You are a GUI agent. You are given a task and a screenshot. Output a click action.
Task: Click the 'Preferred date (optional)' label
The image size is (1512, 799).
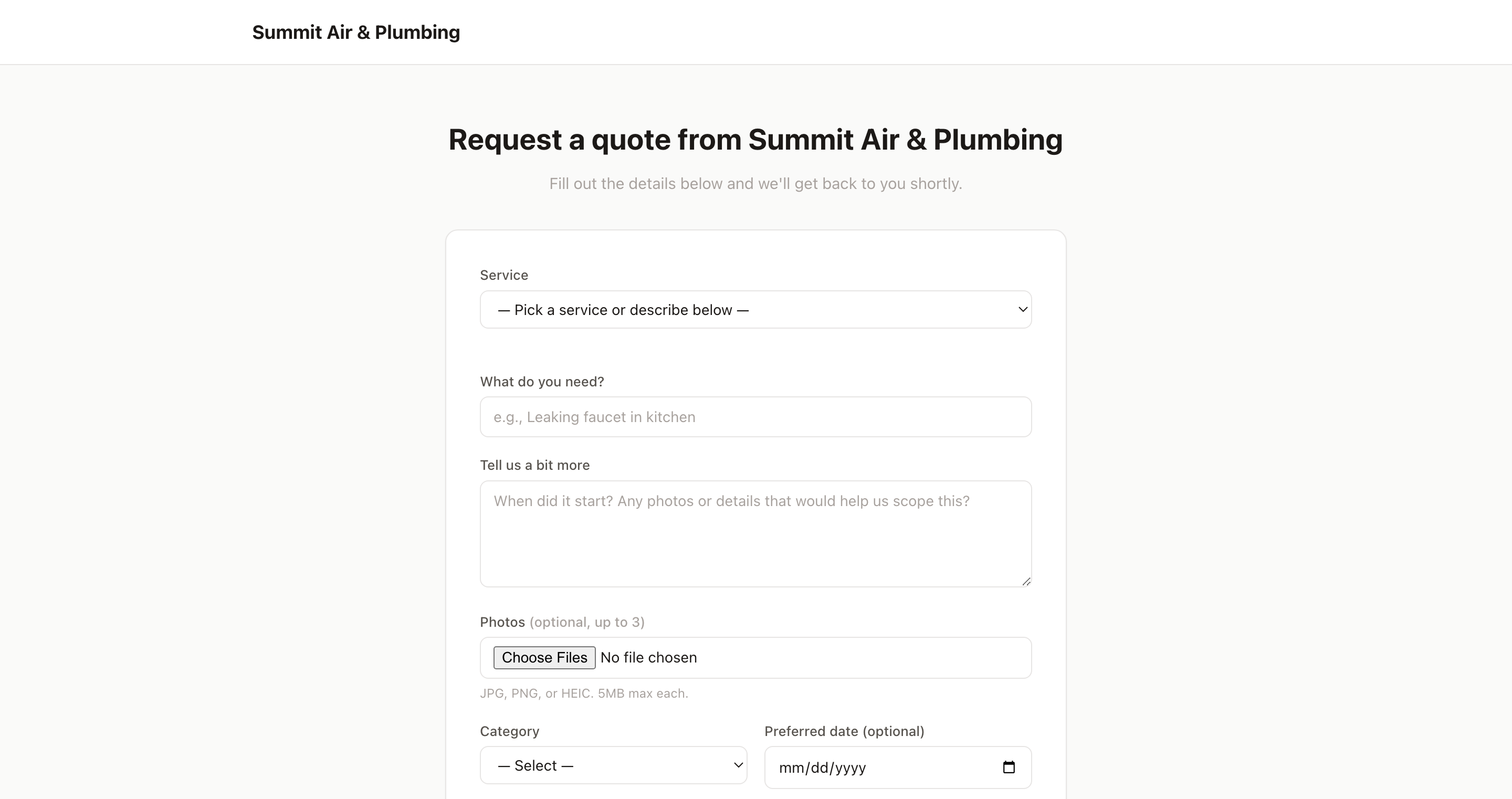coord(844,731)
